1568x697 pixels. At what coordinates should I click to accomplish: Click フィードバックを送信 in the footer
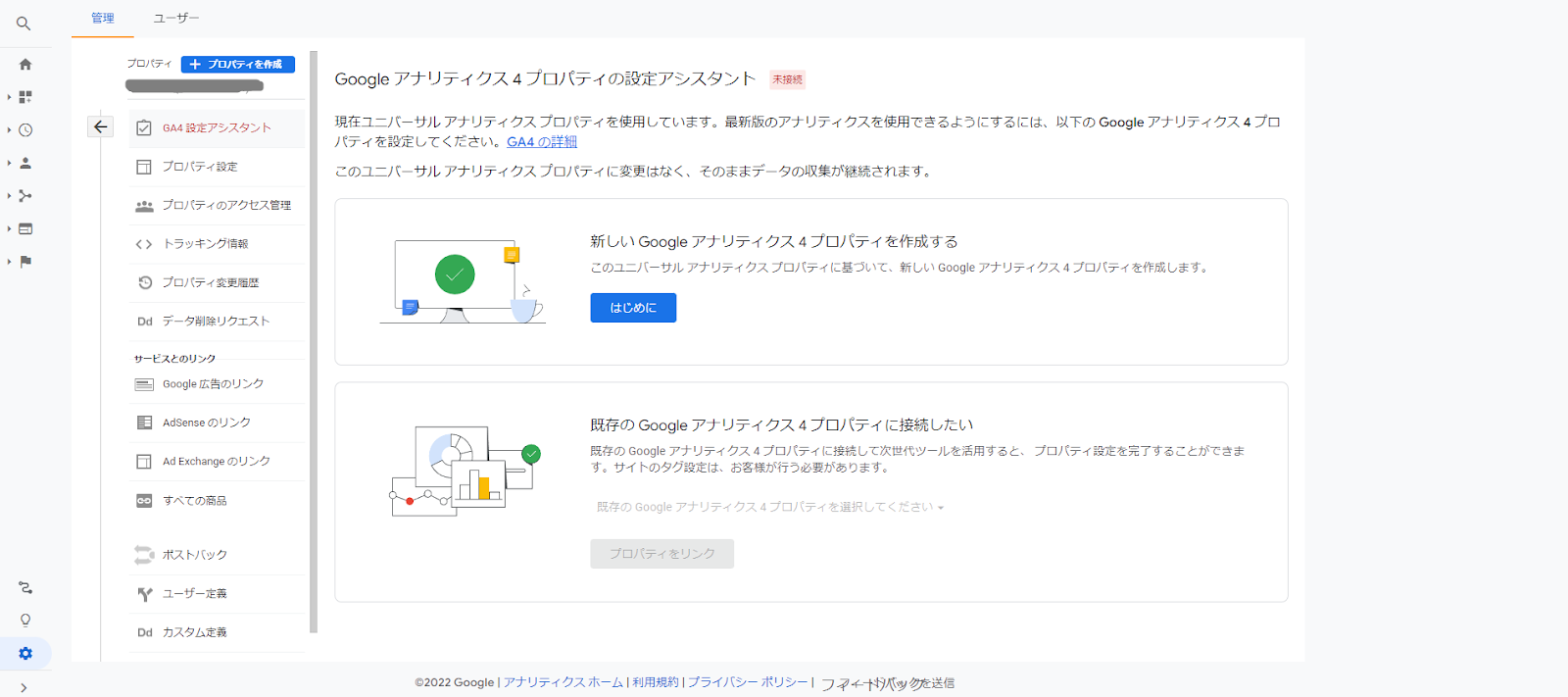click(x=887, y=683)
